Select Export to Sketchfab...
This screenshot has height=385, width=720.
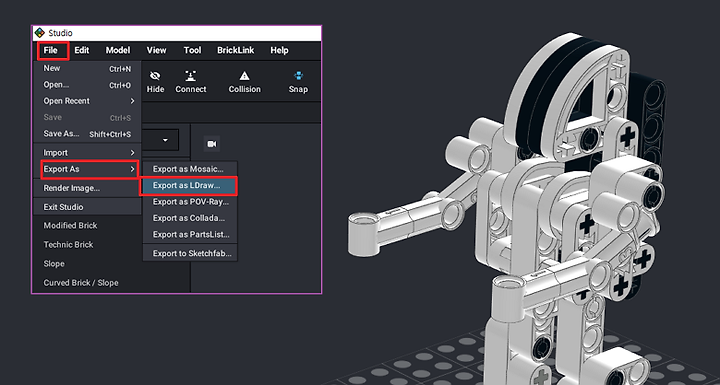190,253
